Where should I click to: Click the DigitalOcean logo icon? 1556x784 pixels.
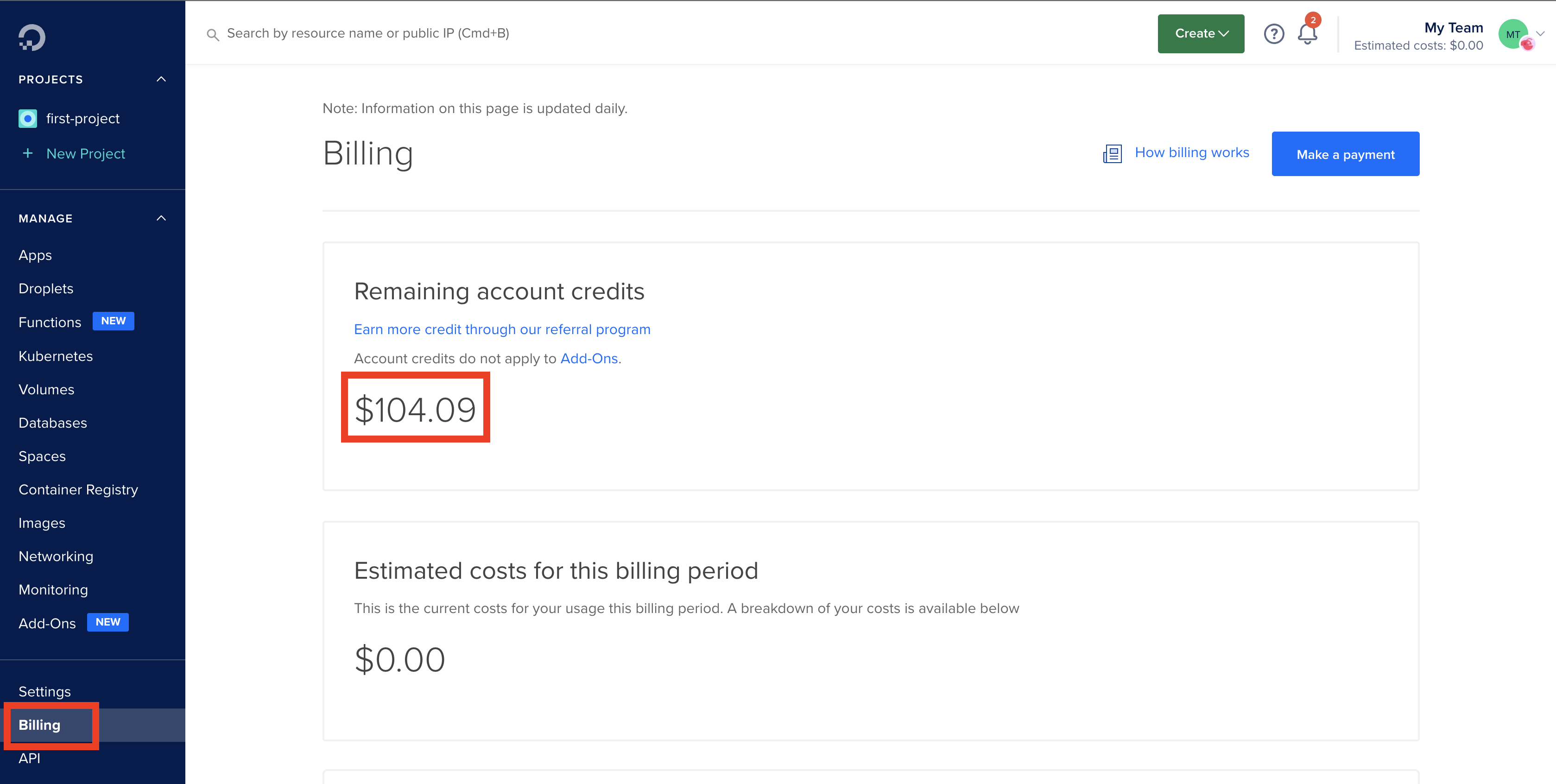click(x=32, y=38)
